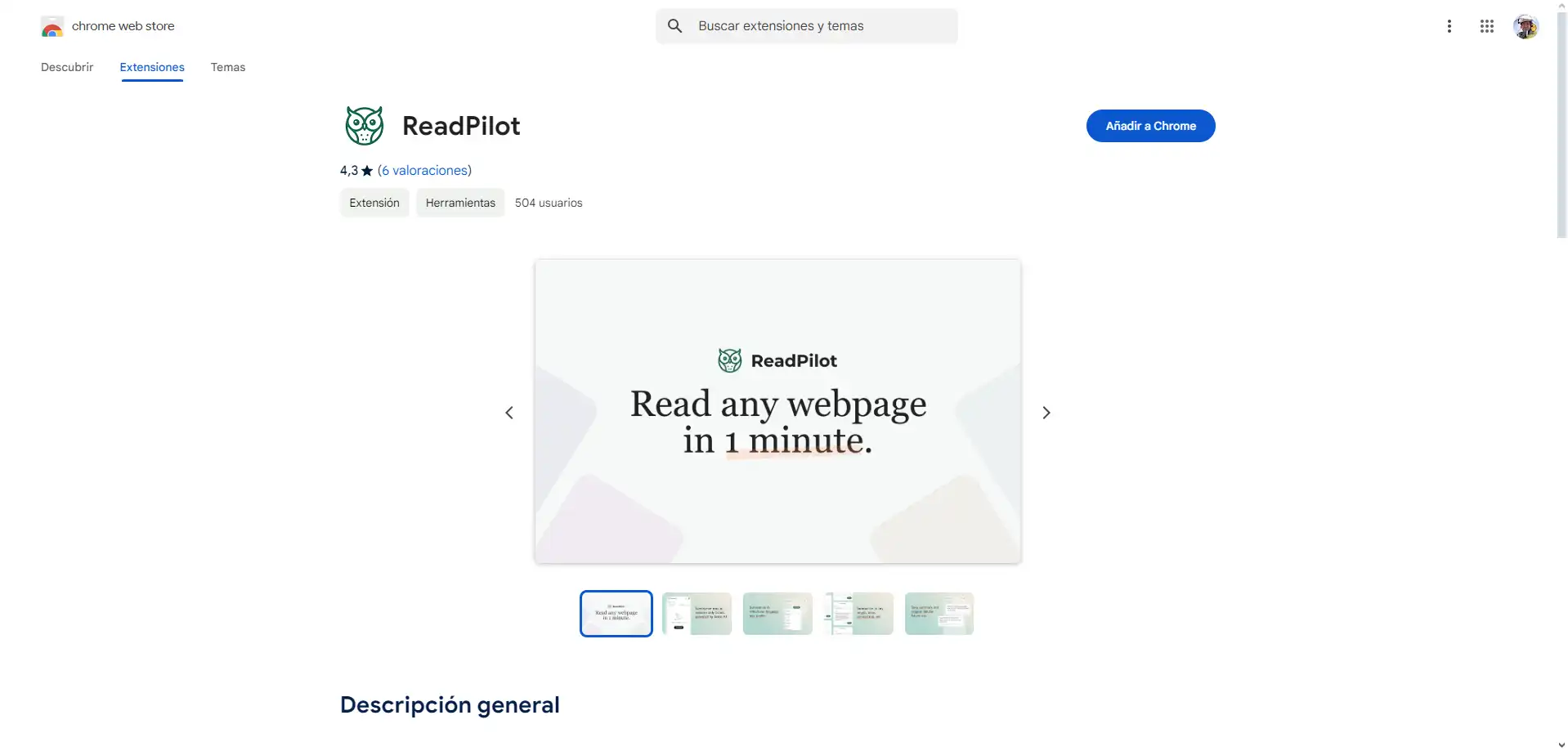Click the Descripción general heading
Viewport: 1568px width, 751px height.
pos(450,704)
